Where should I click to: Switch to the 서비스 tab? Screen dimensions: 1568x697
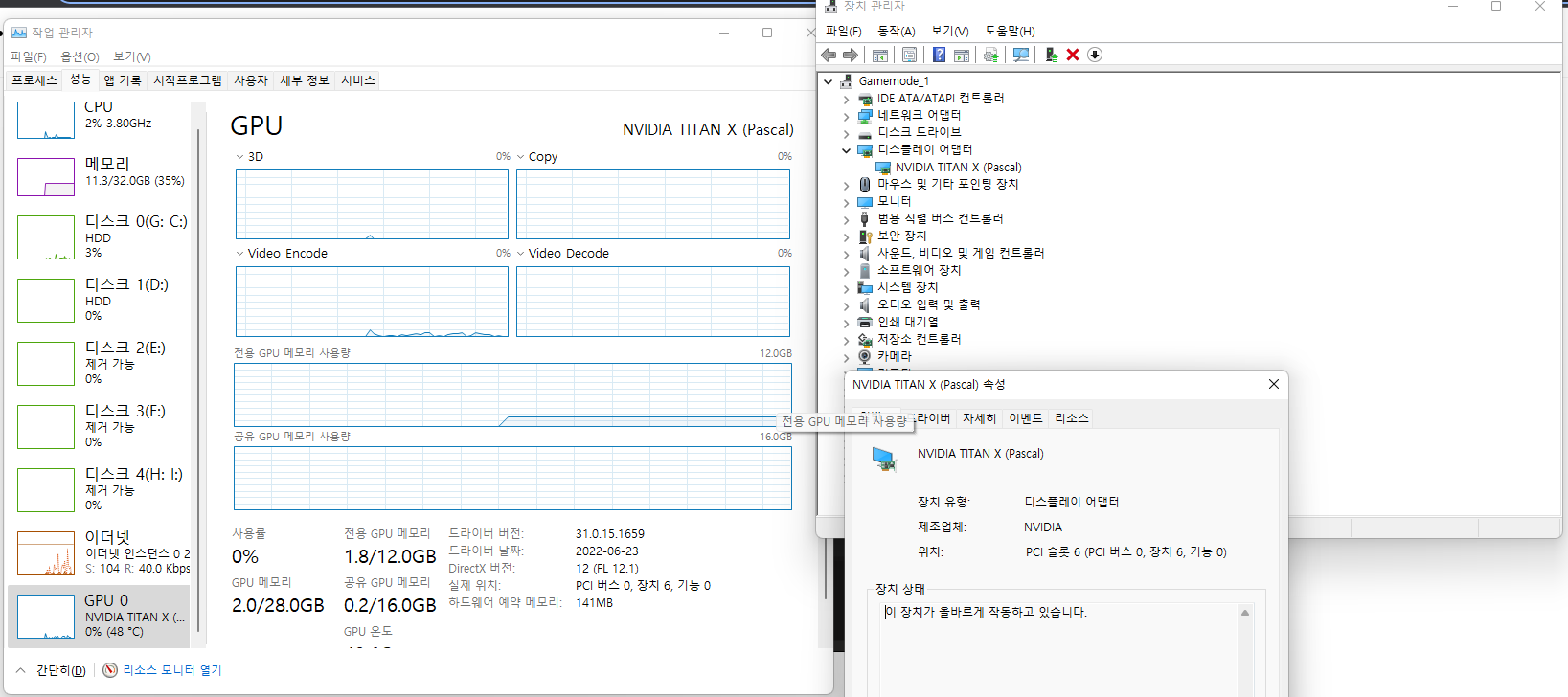point(358,80)
